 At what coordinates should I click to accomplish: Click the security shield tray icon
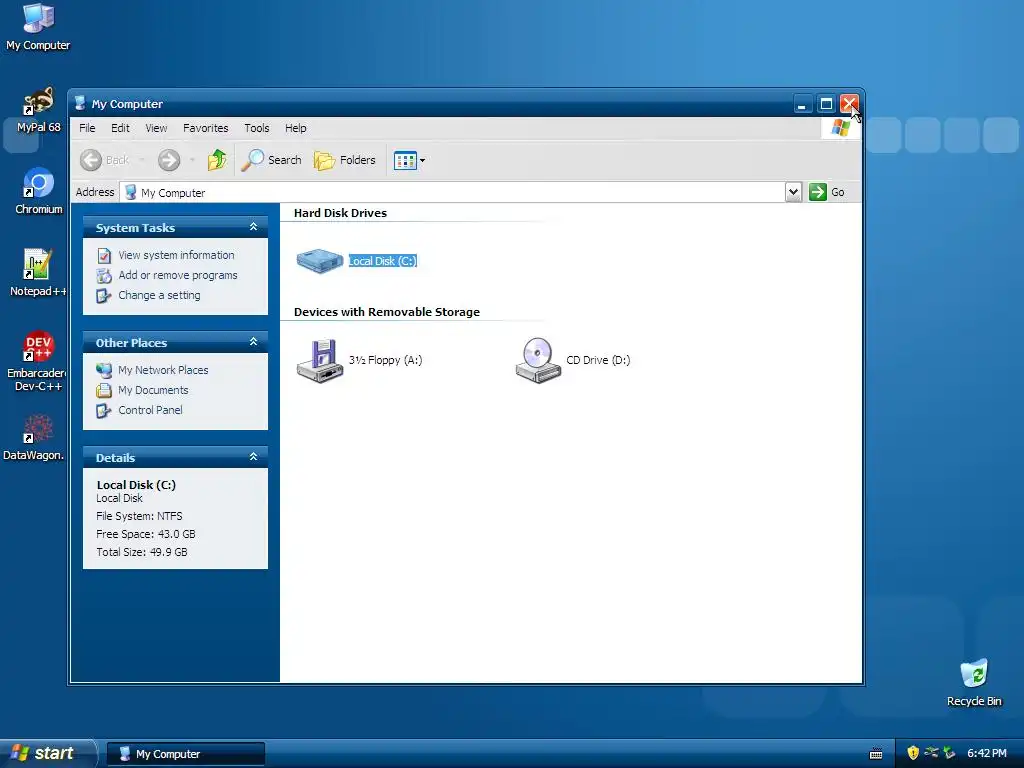pos(913,753)
